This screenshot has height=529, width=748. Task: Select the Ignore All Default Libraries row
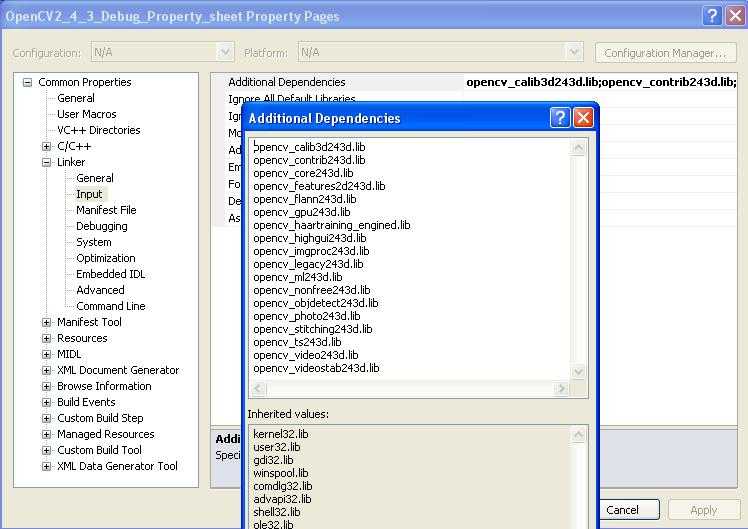(292, 98)
